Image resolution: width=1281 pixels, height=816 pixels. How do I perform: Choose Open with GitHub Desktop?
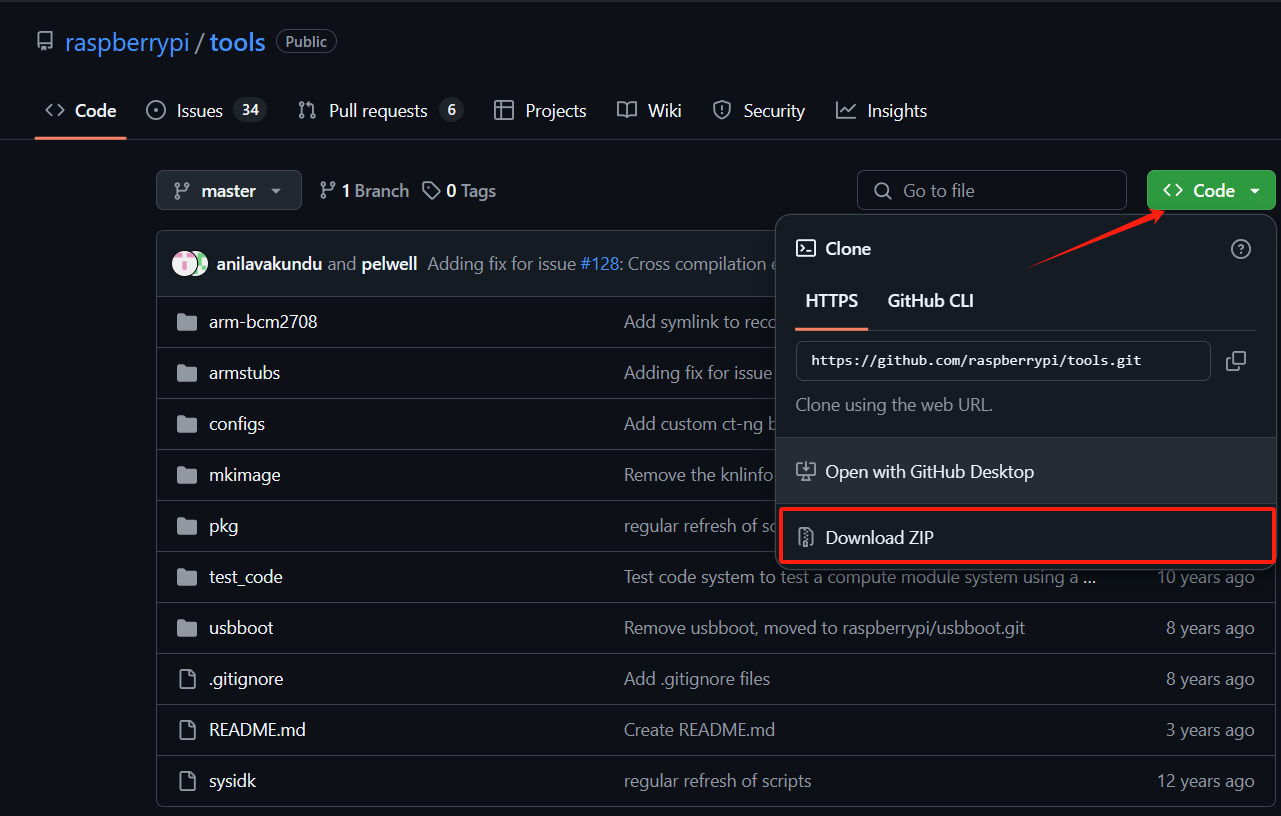pyautogui.click(x=1026, y=471)
